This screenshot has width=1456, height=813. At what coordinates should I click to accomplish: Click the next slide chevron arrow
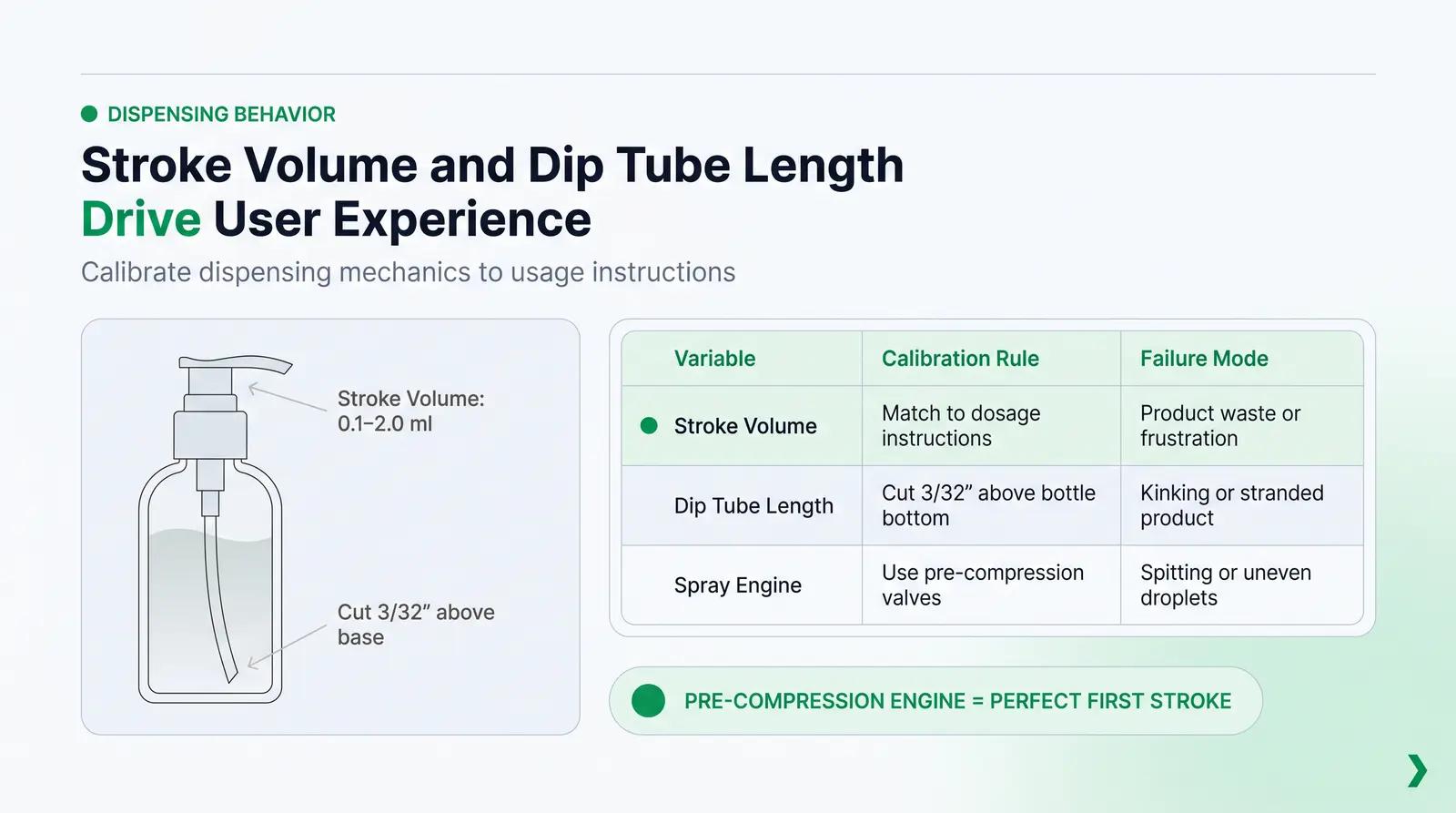(x=1417, y=770)
